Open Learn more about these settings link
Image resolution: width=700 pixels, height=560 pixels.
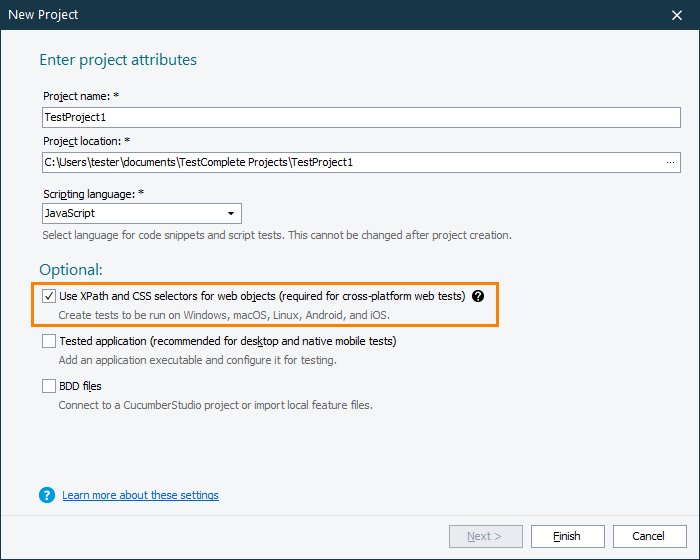140,495
